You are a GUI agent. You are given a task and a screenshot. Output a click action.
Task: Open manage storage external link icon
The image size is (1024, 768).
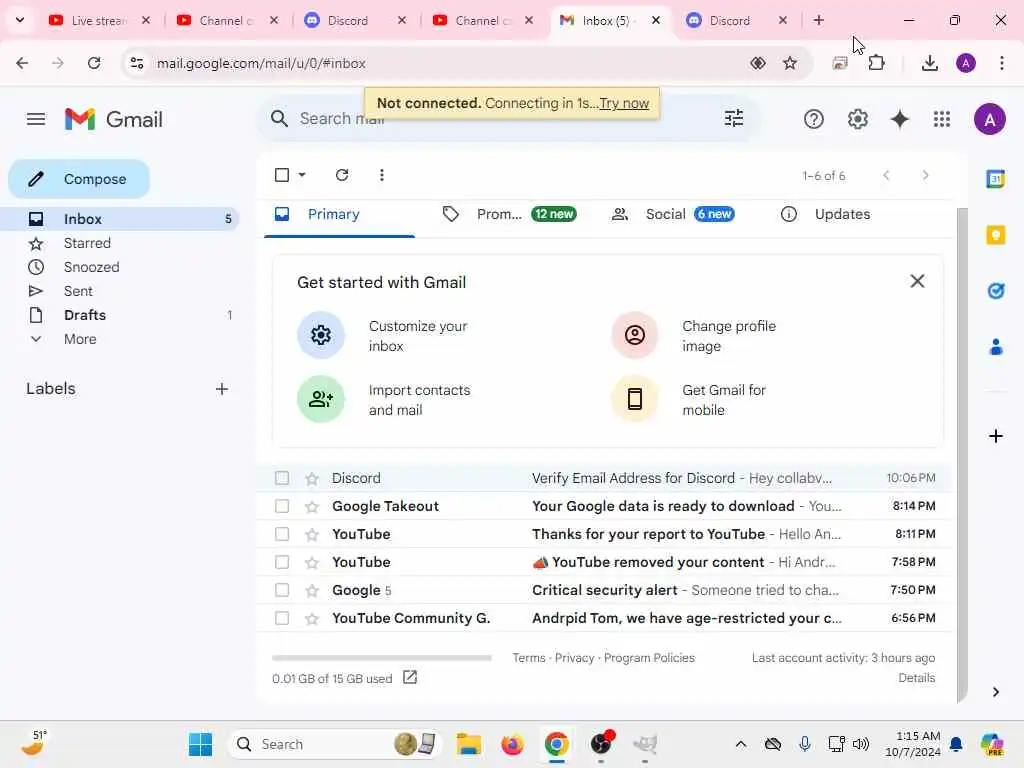point(410,677)
